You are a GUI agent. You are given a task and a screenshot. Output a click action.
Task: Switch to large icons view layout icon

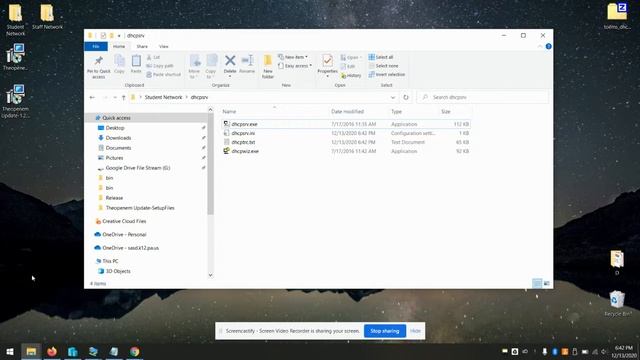pyautogui.click(x=547, y=283)
